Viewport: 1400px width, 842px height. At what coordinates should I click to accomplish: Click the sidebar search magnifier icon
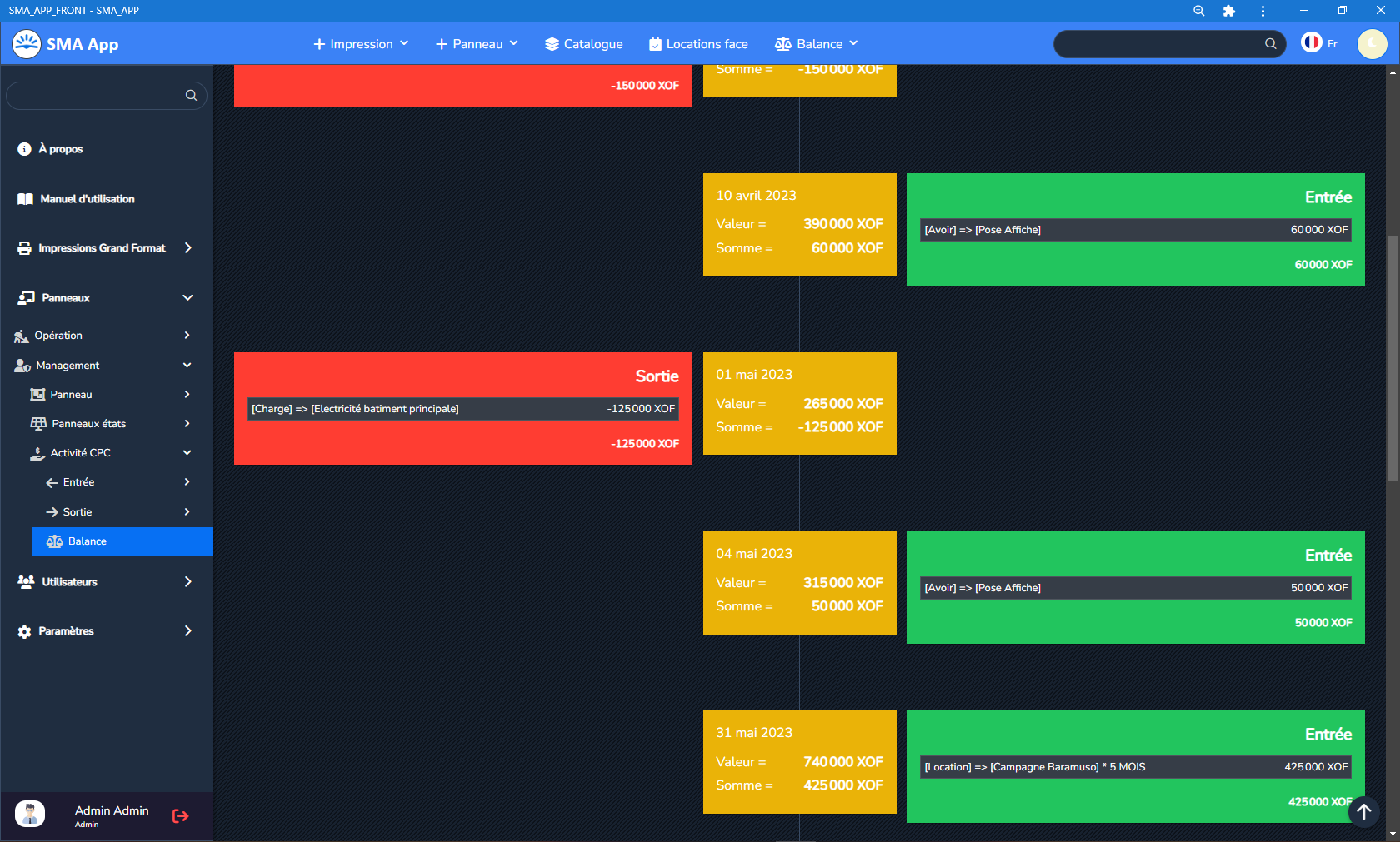191,96
